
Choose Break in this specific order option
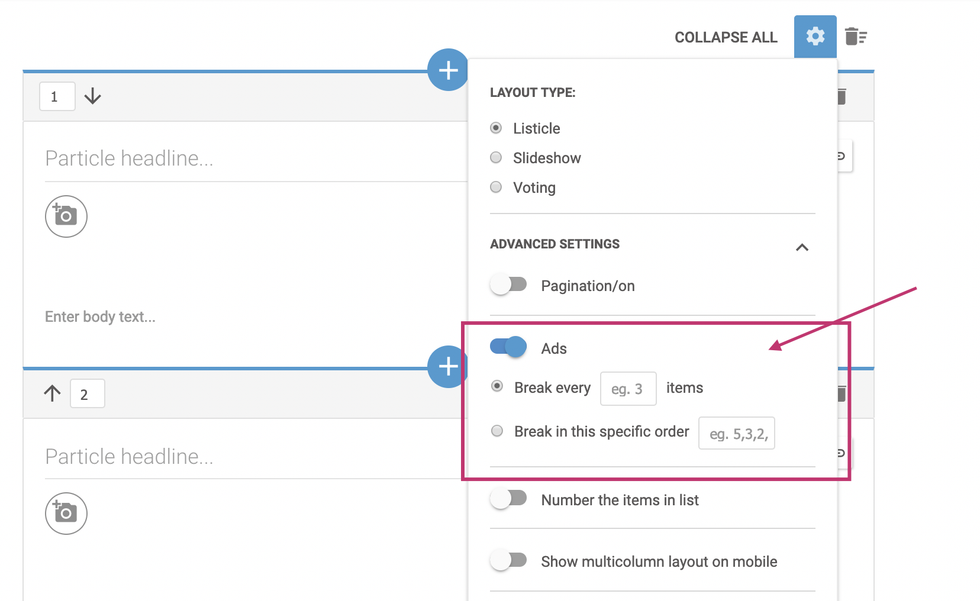(x=497, y=431)
